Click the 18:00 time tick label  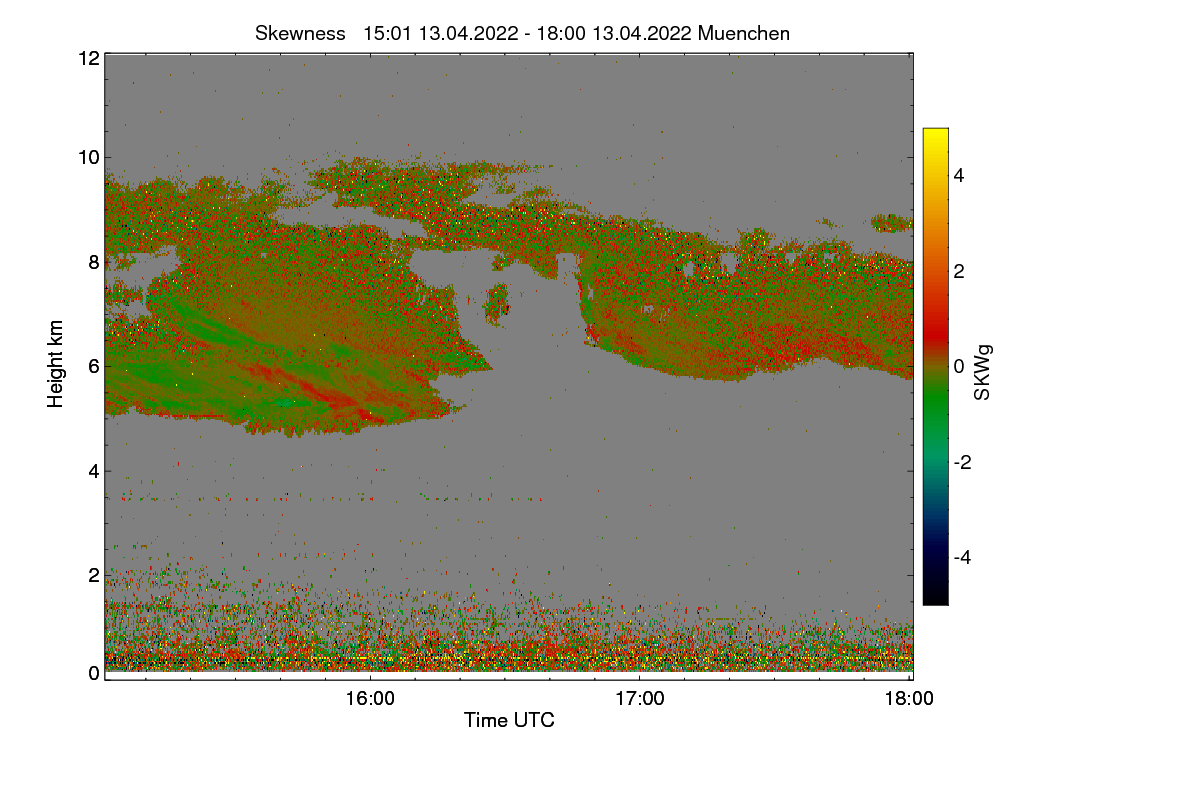click(x=908, y=699)
